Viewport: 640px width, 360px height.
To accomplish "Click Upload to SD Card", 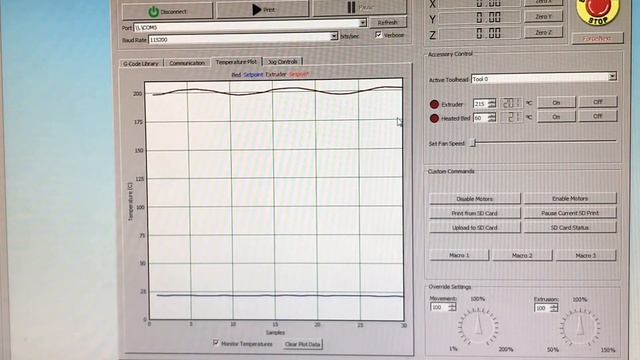I will [x=475, y=228].
